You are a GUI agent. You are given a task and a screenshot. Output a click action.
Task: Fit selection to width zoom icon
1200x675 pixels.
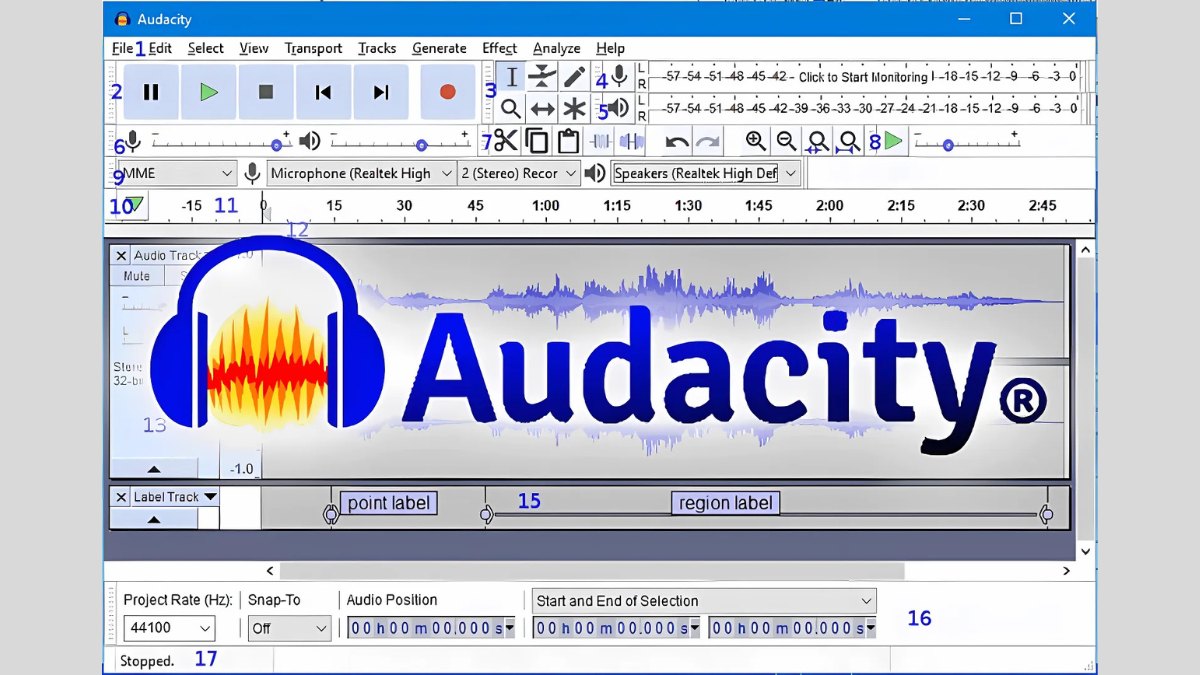[x=818, y=142]
